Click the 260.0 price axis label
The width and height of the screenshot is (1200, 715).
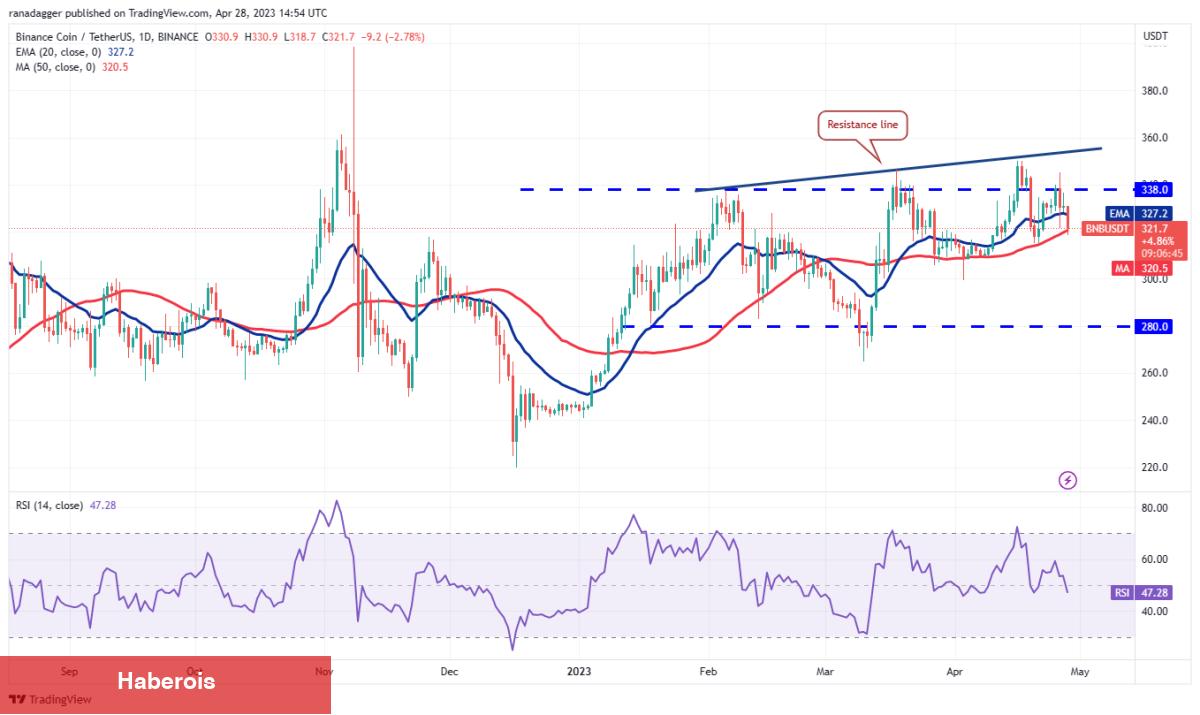pos(1156,373)
